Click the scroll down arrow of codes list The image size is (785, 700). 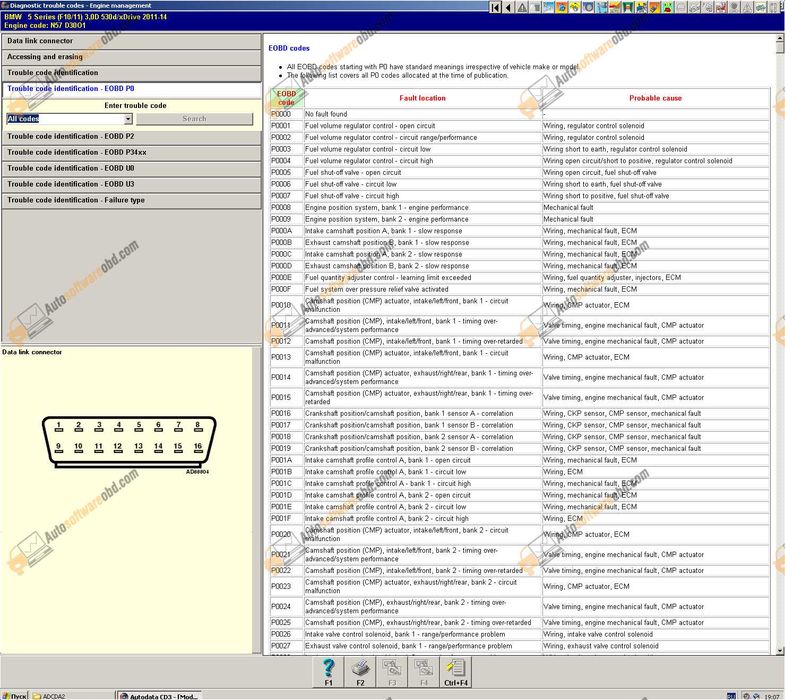point(779,650)
